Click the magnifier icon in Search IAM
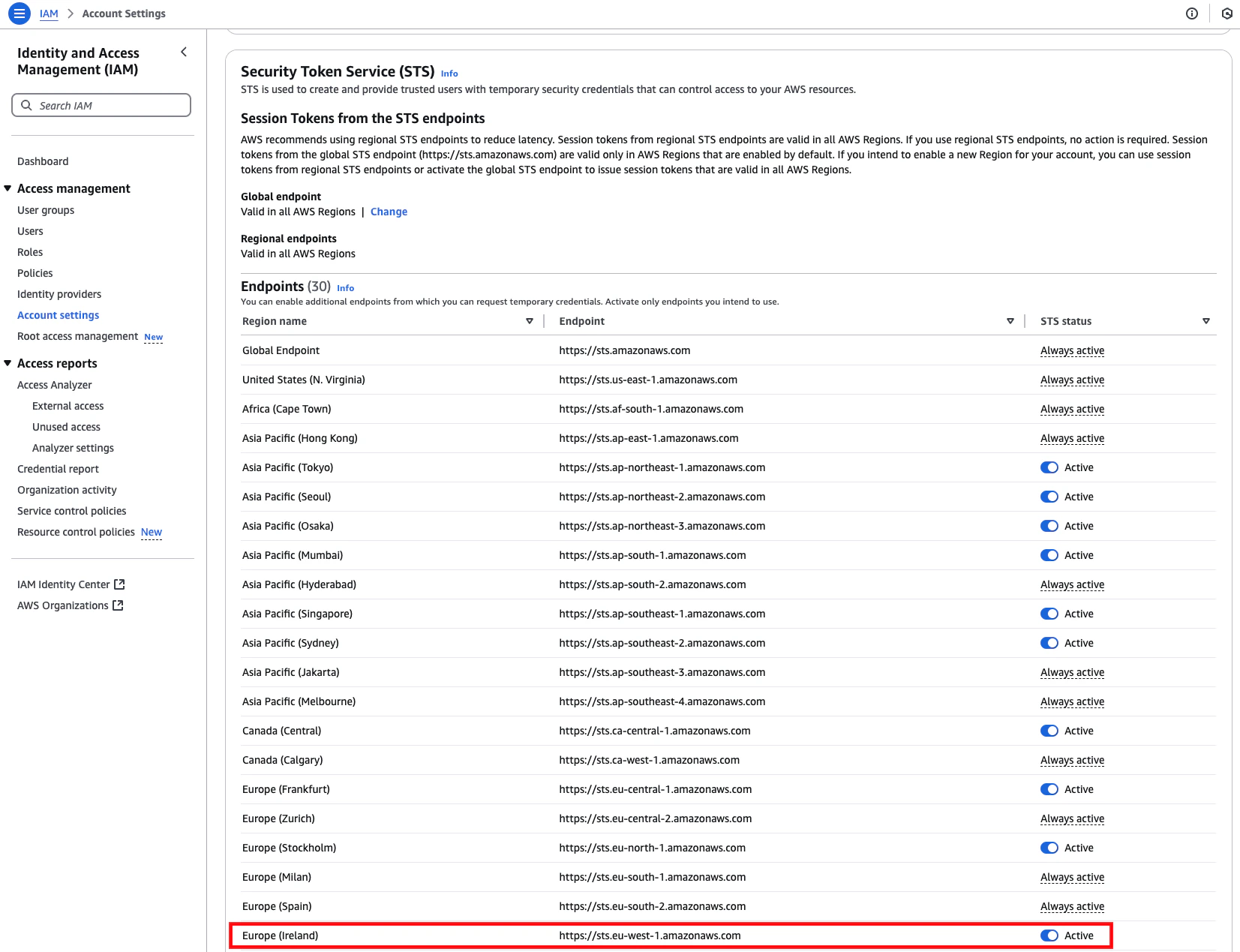 pos(26,105)
